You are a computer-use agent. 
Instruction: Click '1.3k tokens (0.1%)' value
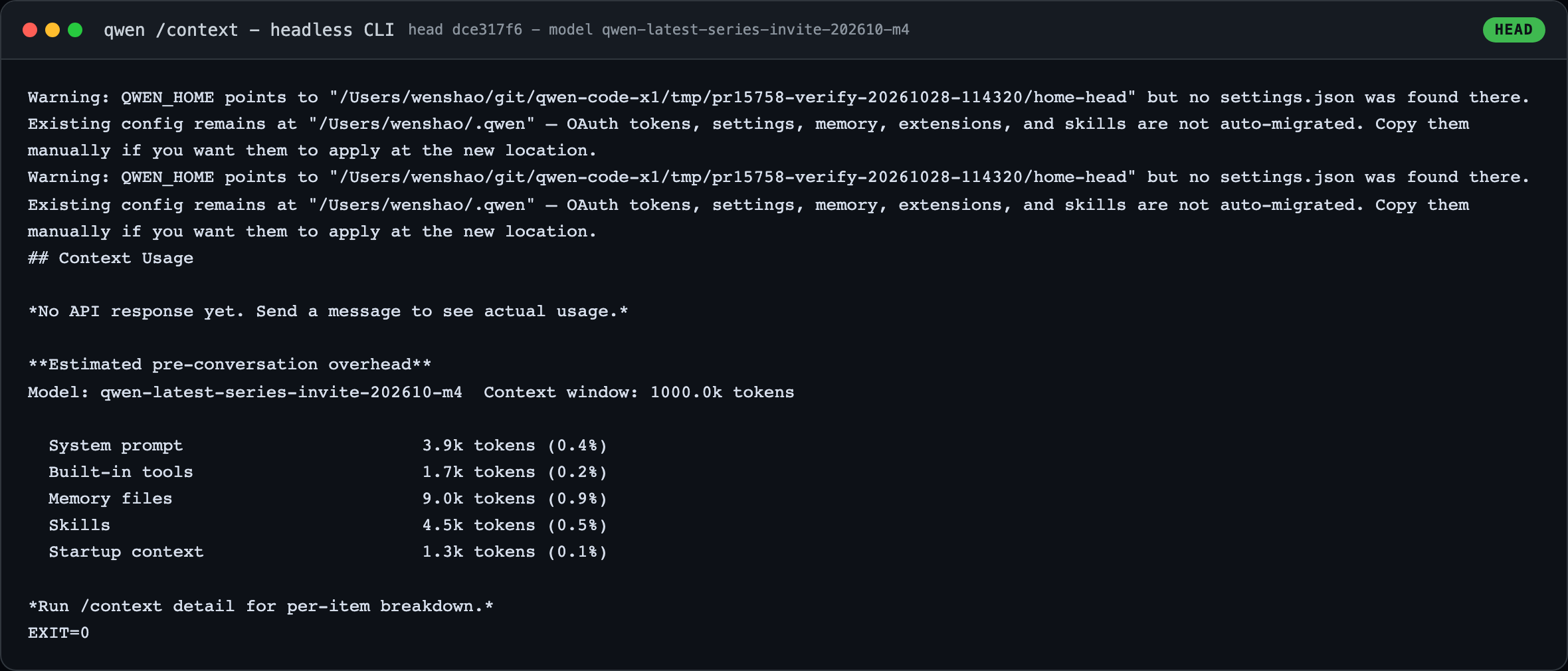click(x=515, y=552)
